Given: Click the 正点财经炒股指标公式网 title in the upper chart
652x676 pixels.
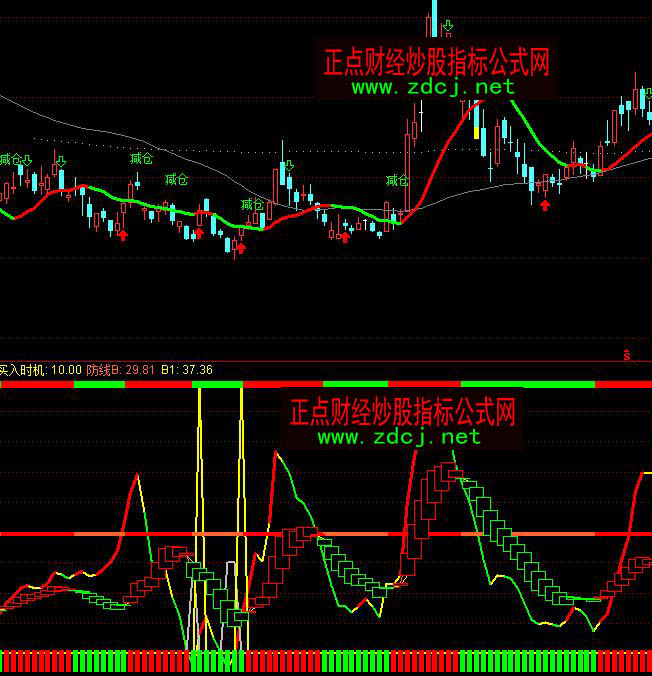Looking at the screenshot, I should [436, 63].
